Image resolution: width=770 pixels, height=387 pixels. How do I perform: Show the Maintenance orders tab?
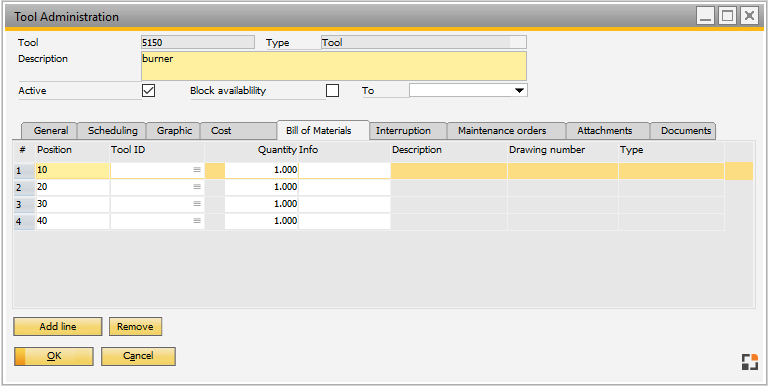[506, 131]
